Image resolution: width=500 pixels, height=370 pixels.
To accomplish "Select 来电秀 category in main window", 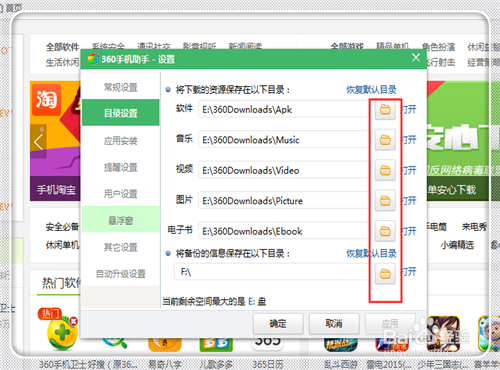I will pos(474,227).
